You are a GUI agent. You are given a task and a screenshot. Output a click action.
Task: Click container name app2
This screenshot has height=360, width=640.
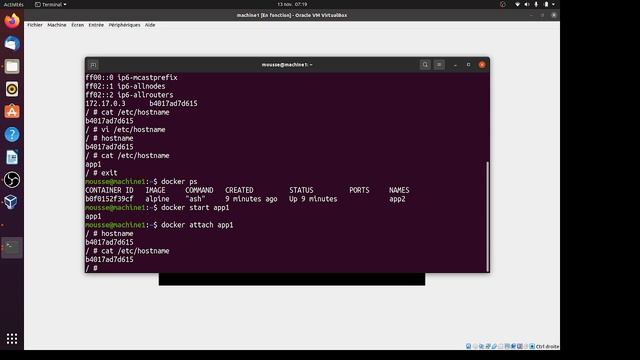(397, 199)
